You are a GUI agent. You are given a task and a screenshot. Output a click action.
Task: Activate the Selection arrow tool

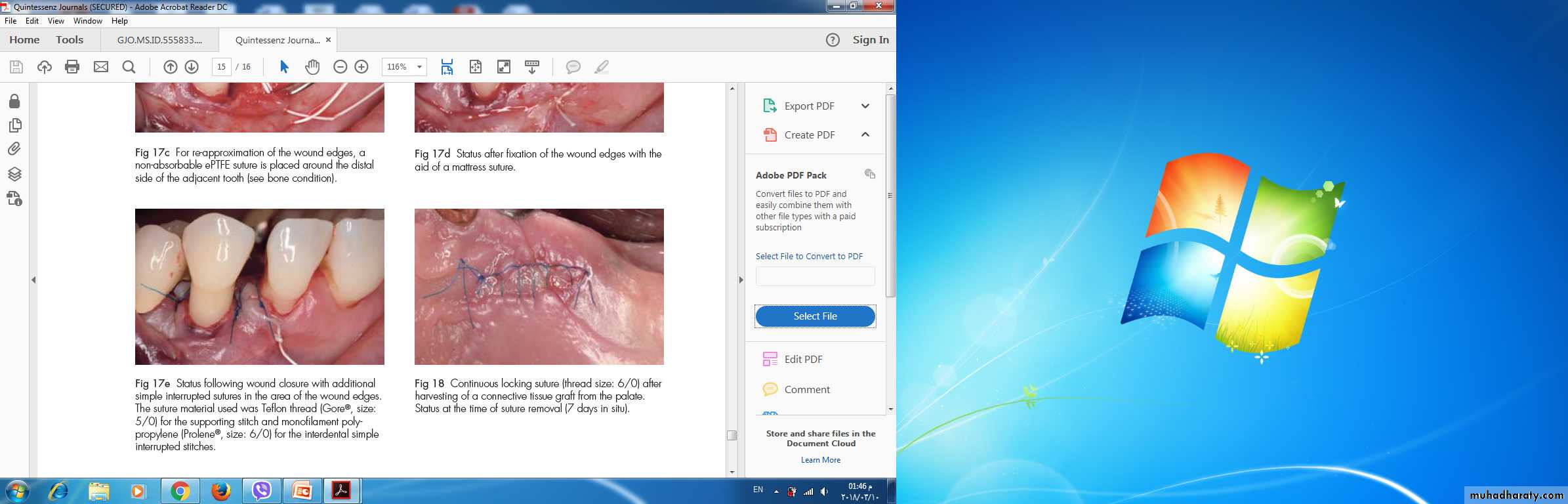pyautogui.click(x=284, y=67)
